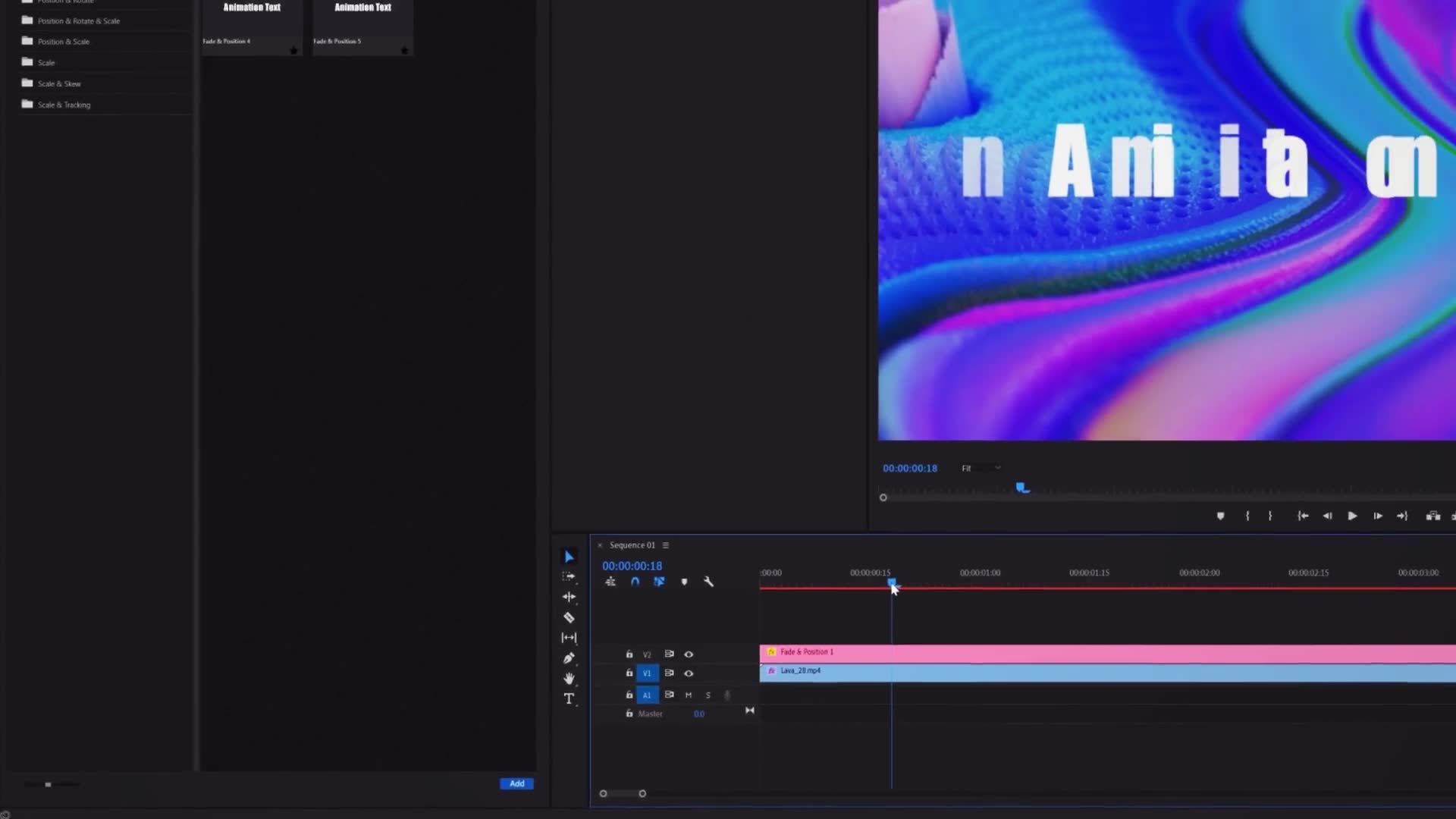Solo track A1 with S button

(x=708, y=695)
